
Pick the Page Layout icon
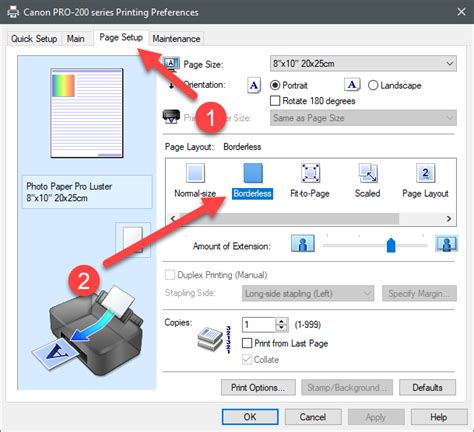coord(425,173)
